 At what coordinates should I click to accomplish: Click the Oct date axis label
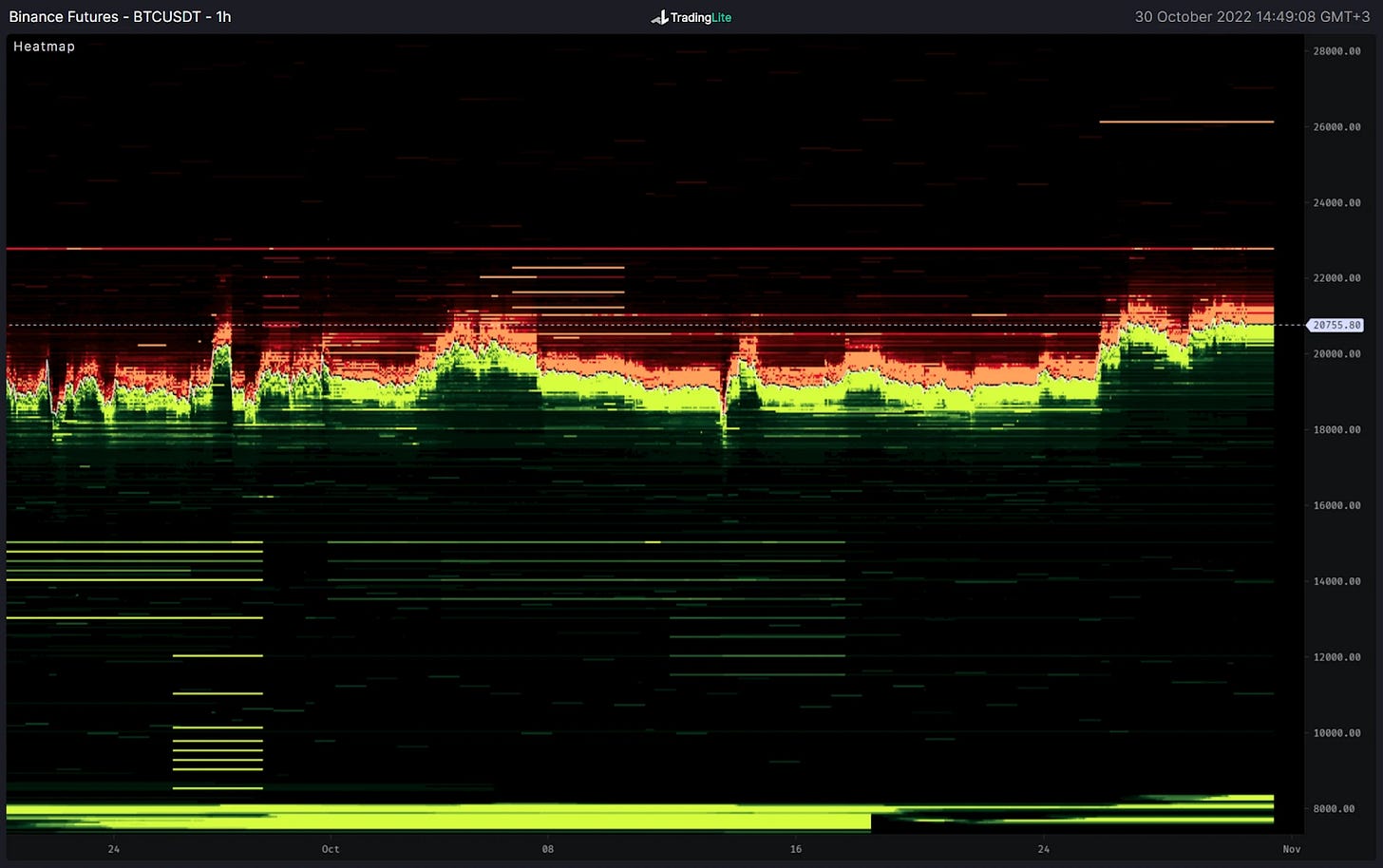pyautogui.click(x=331, y=849)
